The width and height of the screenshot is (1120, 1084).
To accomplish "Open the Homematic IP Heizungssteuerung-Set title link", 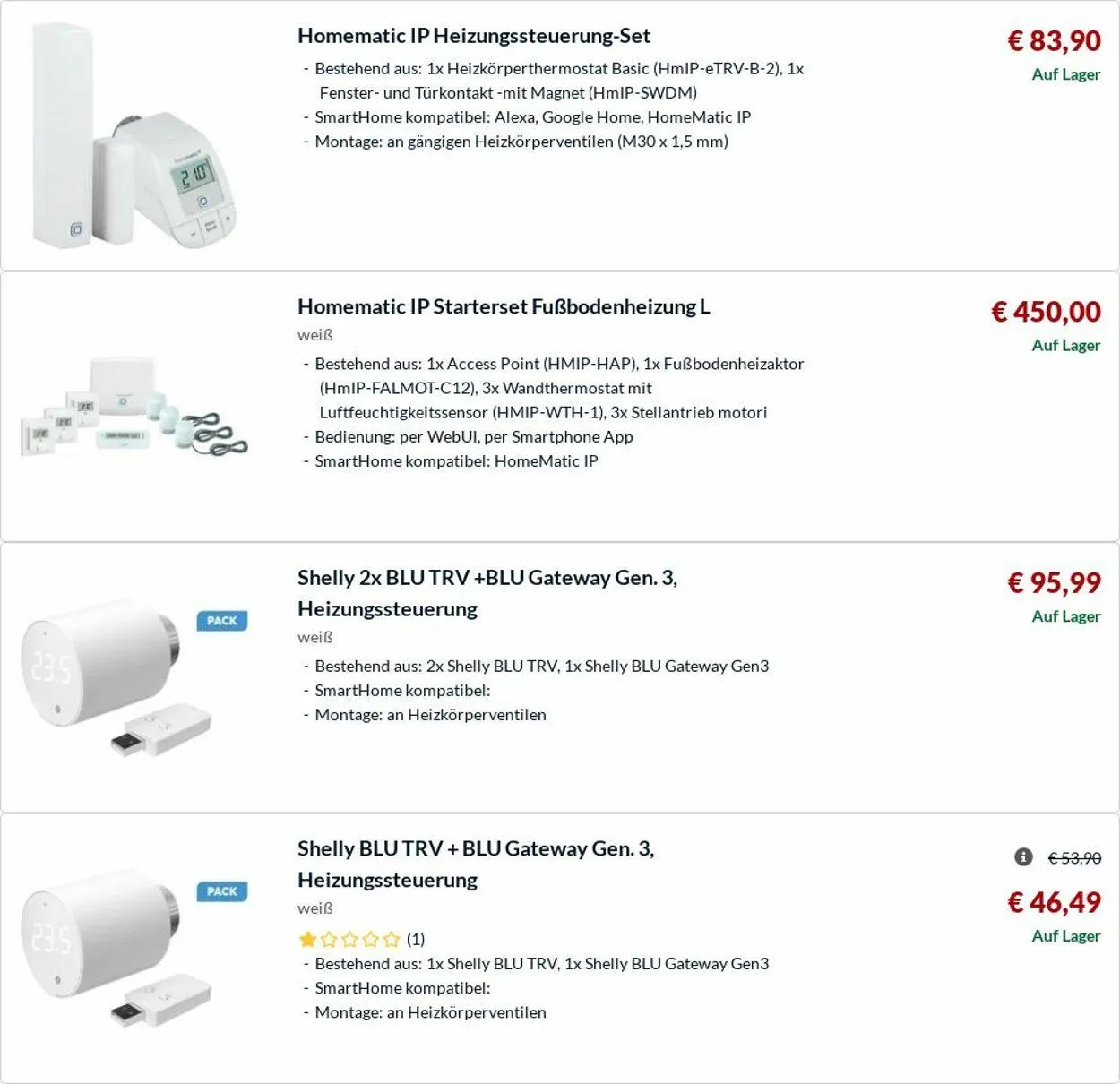I will click(474, 36).
